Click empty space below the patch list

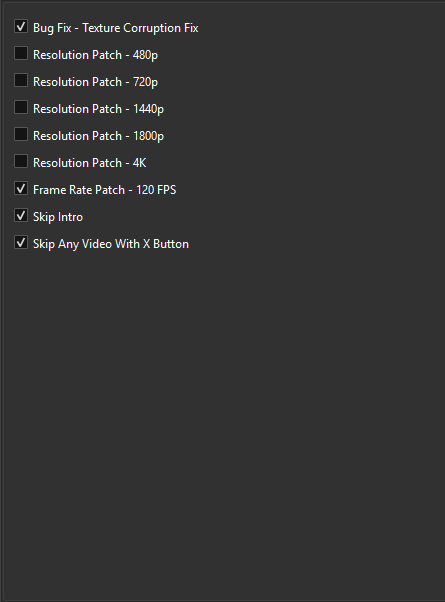223,422
